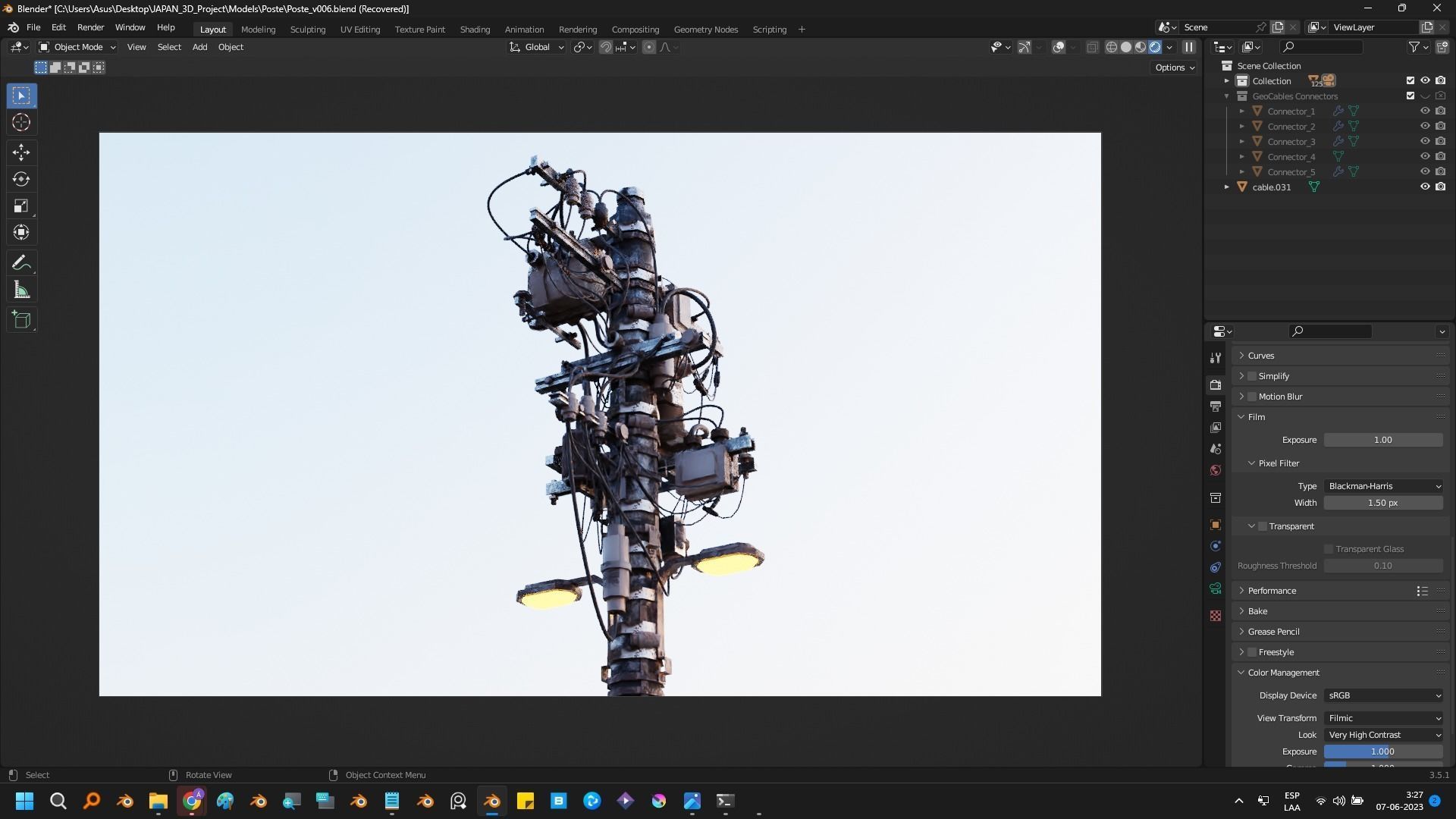The height and width of the screenshot is (819, 1456).
Task: Activate the Annotate pencil tool
Action: pos(21,263)
